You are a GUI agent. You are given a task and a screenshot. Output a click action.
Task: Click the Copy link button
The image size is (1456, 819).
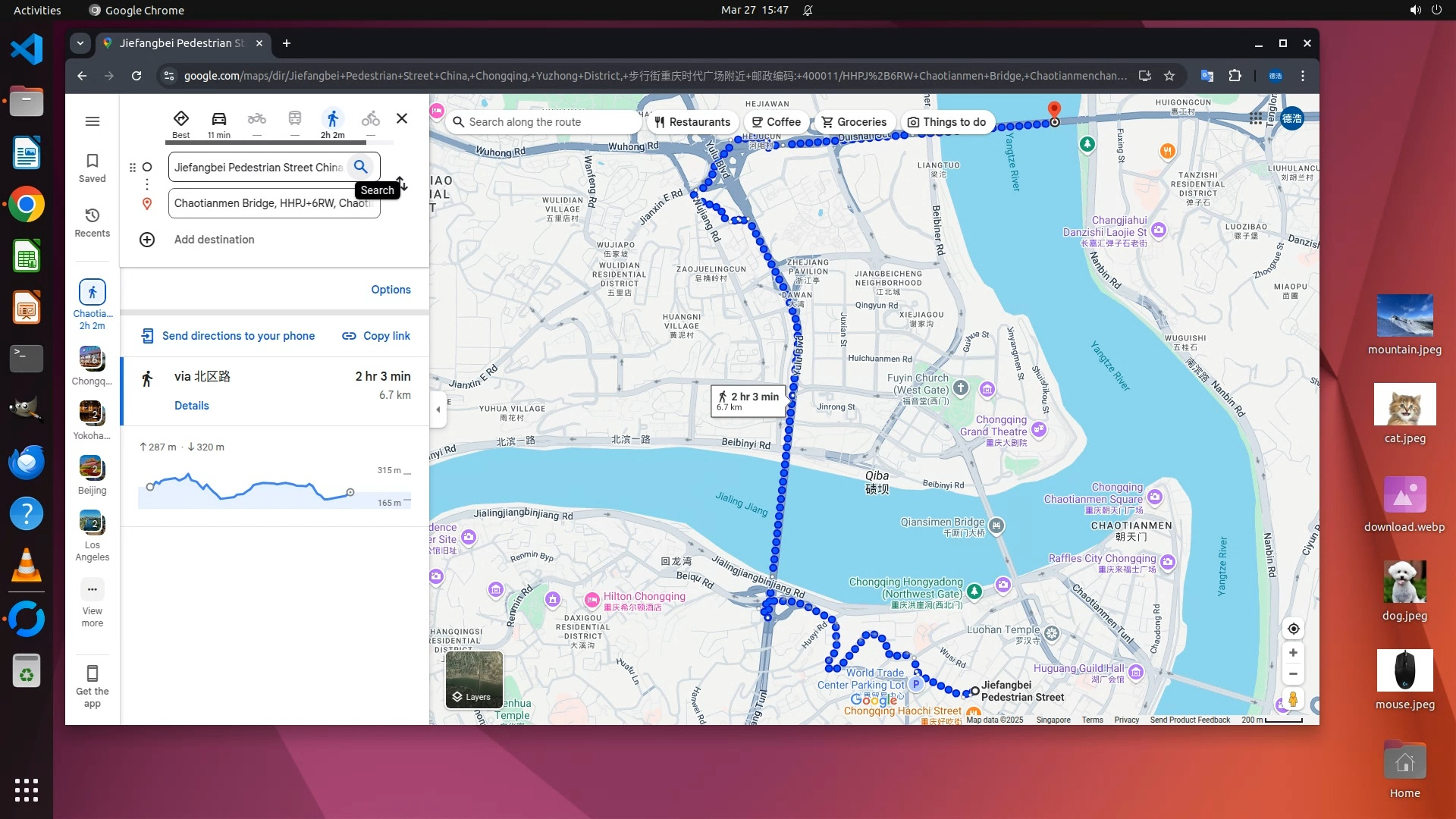pyautogui.click(x=376, y=336)
